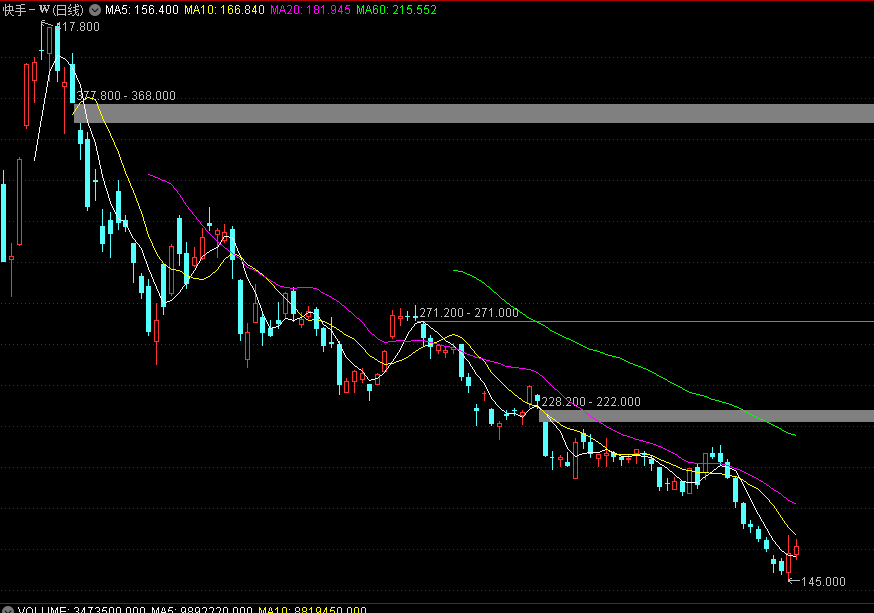Click the 377.800 - 368.000 gap label
Image resolution: width=874 pixels, height=613 pixels.
click(x=127, y=96)
